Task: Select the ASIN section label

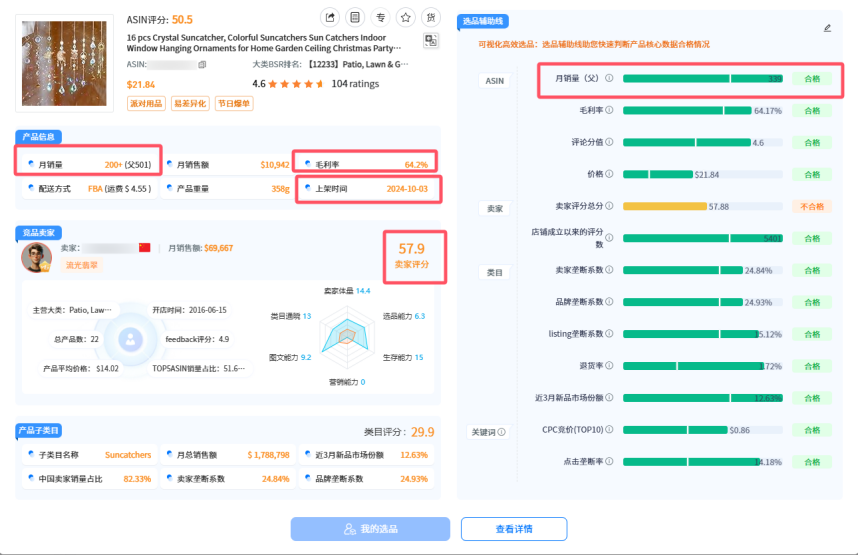Action: [495, 80]
